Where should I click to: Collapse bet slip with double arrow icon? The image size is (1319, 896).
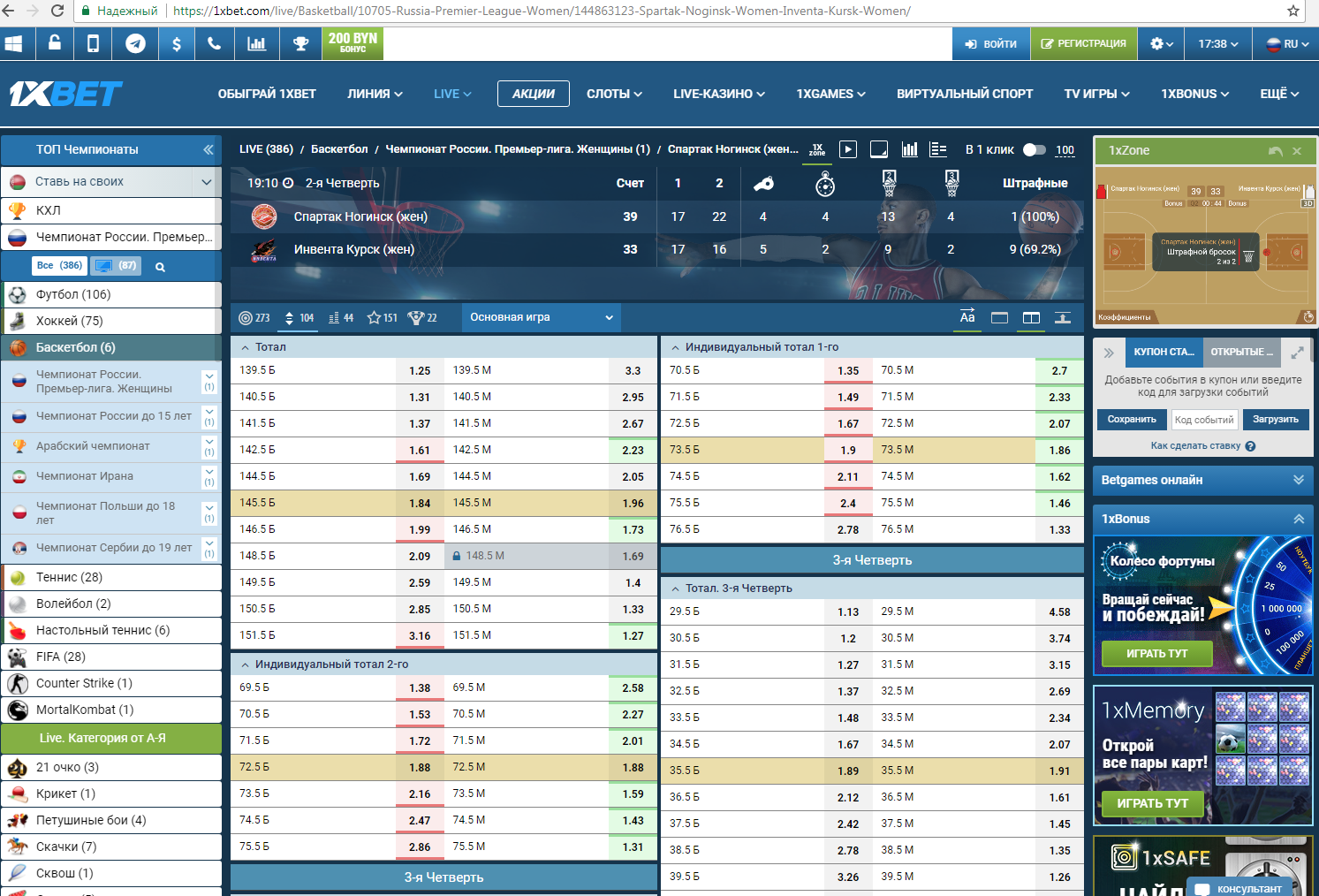[1109, 353]
